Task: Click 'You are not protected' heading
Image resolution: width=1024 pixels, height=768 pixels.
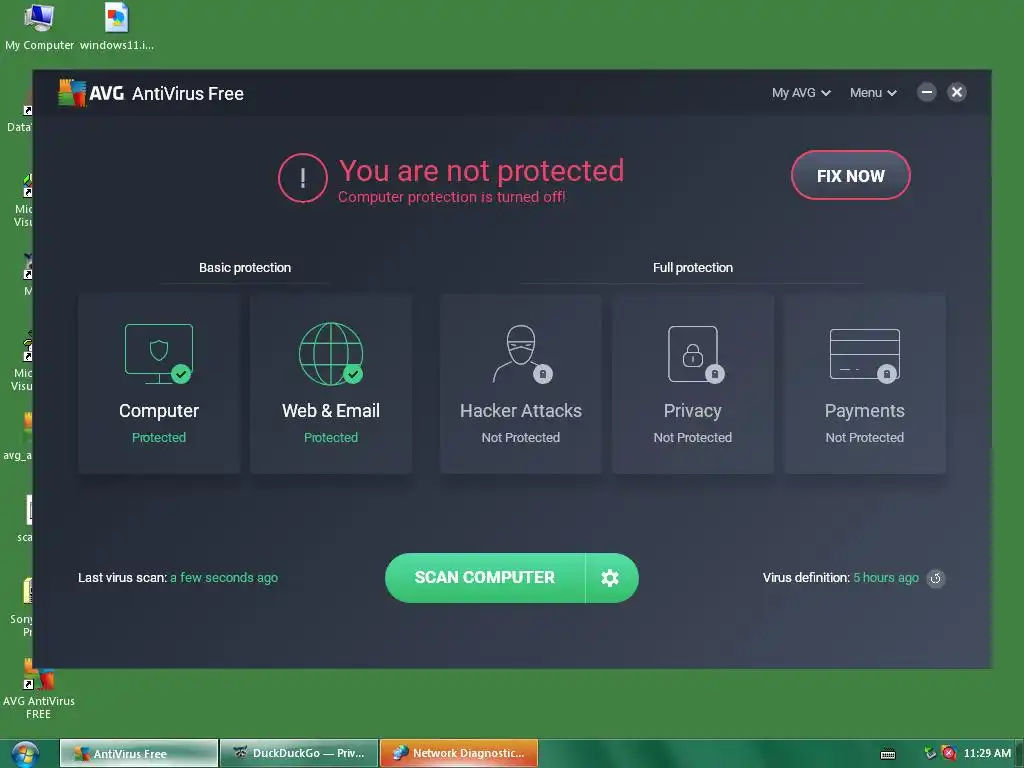Action: tap(481, 170)
